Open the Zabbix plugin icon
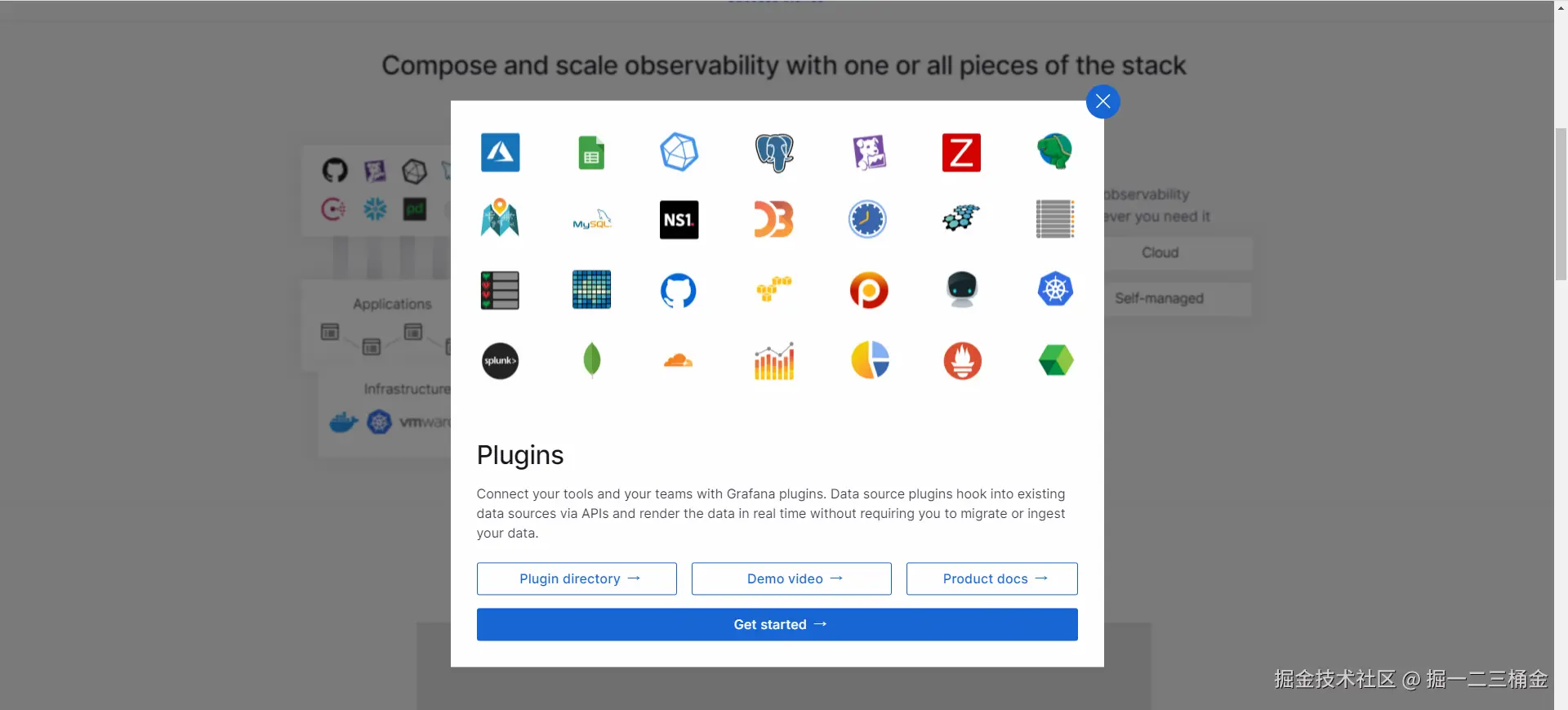Image resolution: width=1568 pixels, height=710 pixels. tap(961, 153)
